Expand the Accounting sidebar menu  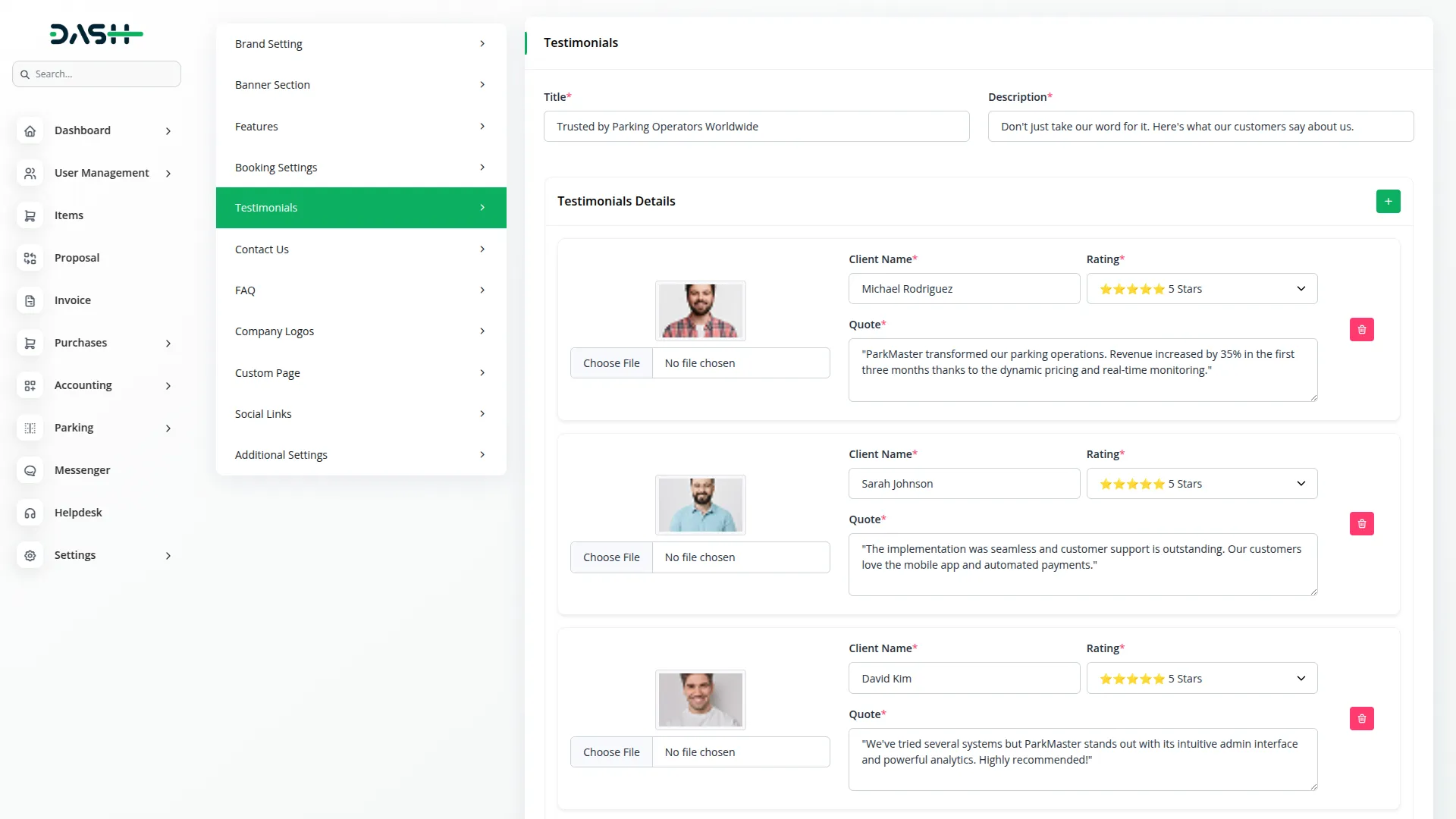(x=168, y=385)
